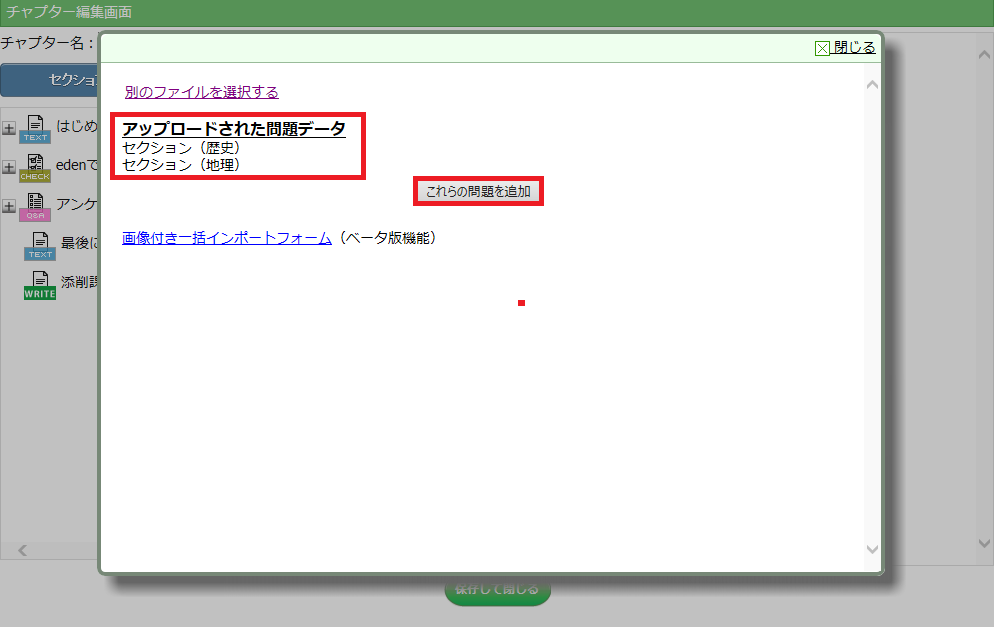Click チャプター名 label

(47, 43)
